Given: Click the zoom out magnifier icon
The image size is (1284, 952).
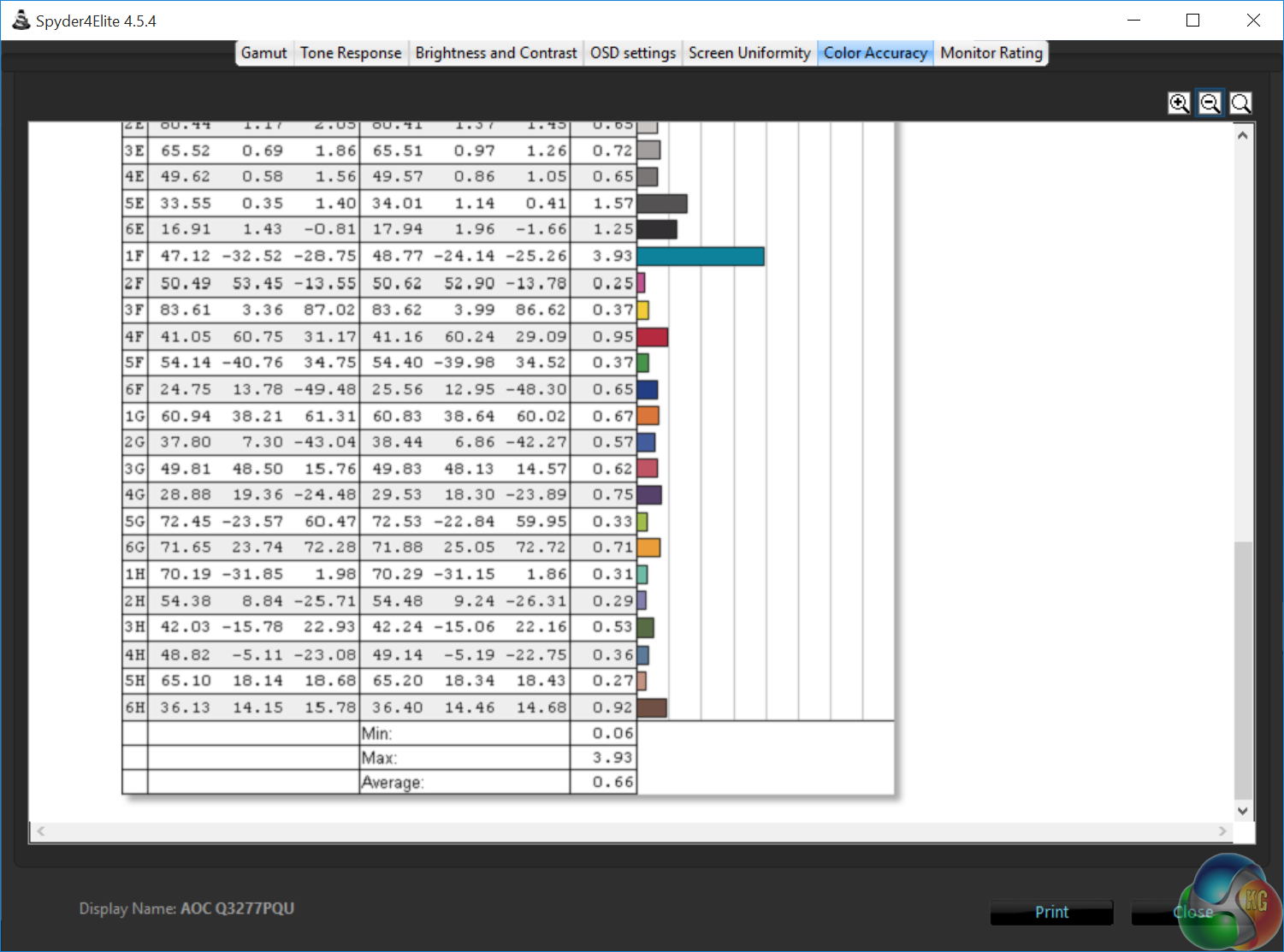Looking at the screenshot, I should click(1210, 103).
